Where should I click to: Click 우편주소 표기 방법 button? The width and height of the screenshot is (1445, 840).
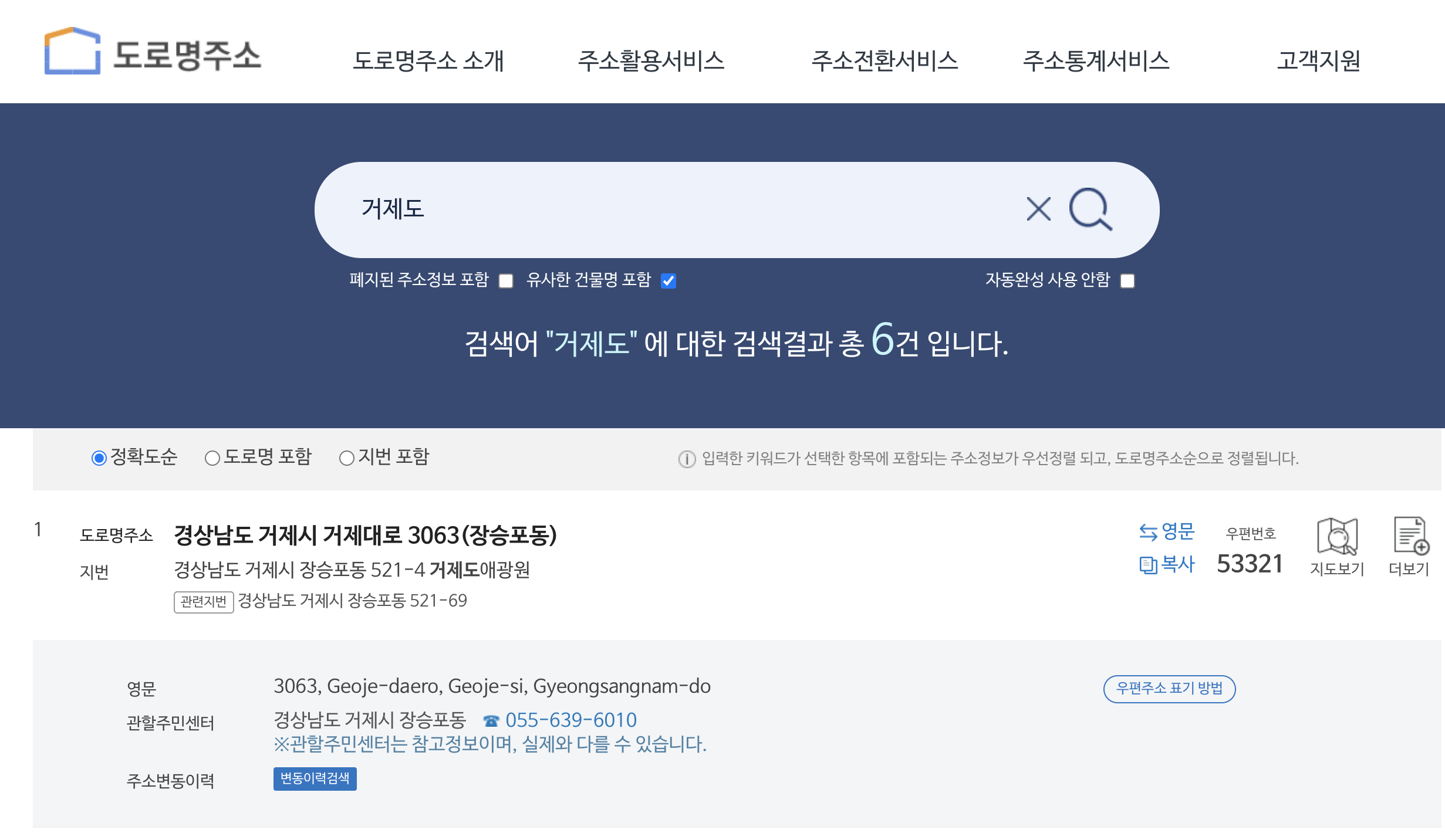(x=1169, y=689)
